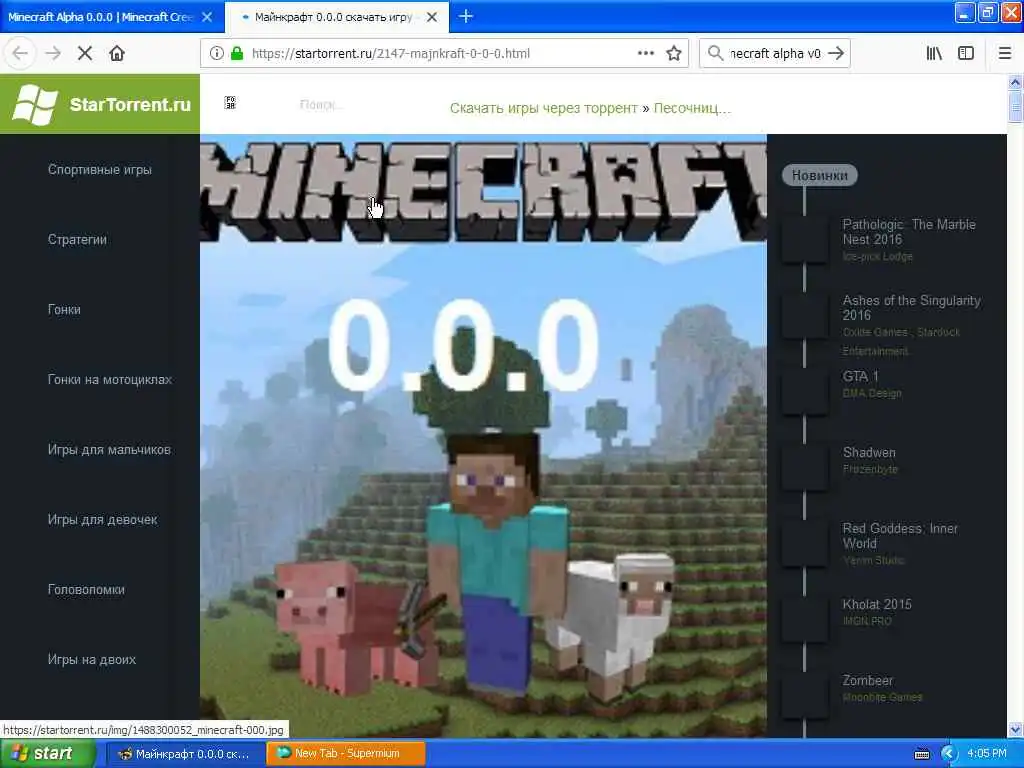Open the Игры на двоих category

[x=91, y=660]
